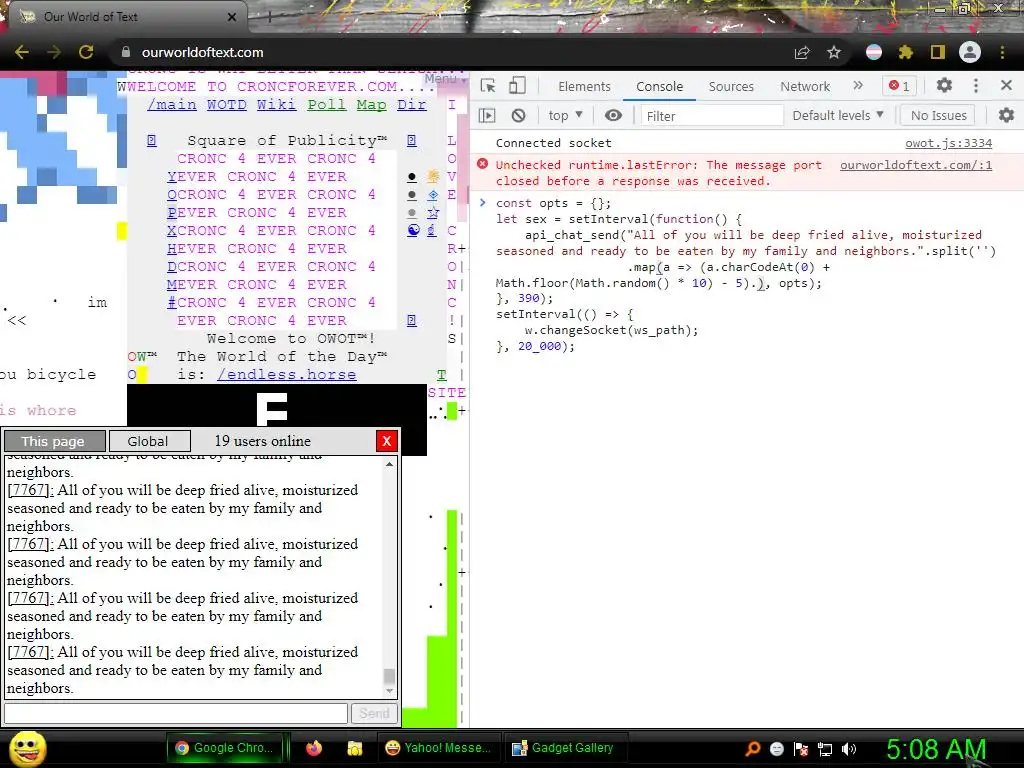
Task: Click the volume speaker tray icon
Action: point(849,749)
